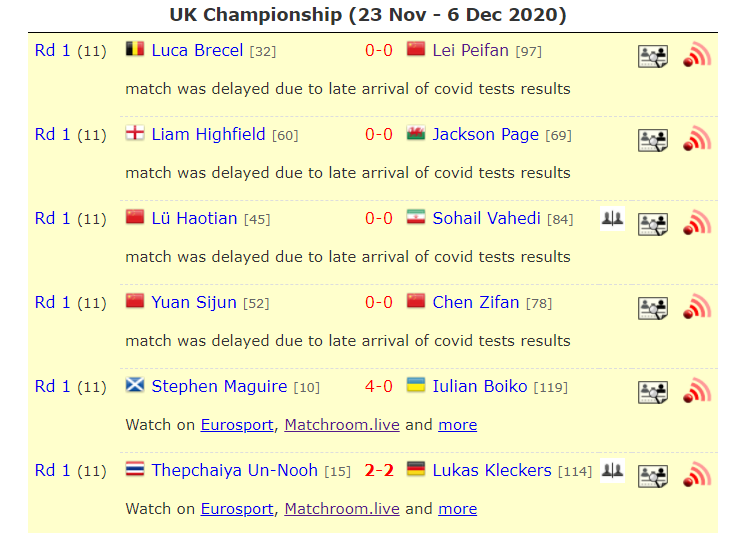Click the 2-2 score of Un-Nooh match

point(379,471)
